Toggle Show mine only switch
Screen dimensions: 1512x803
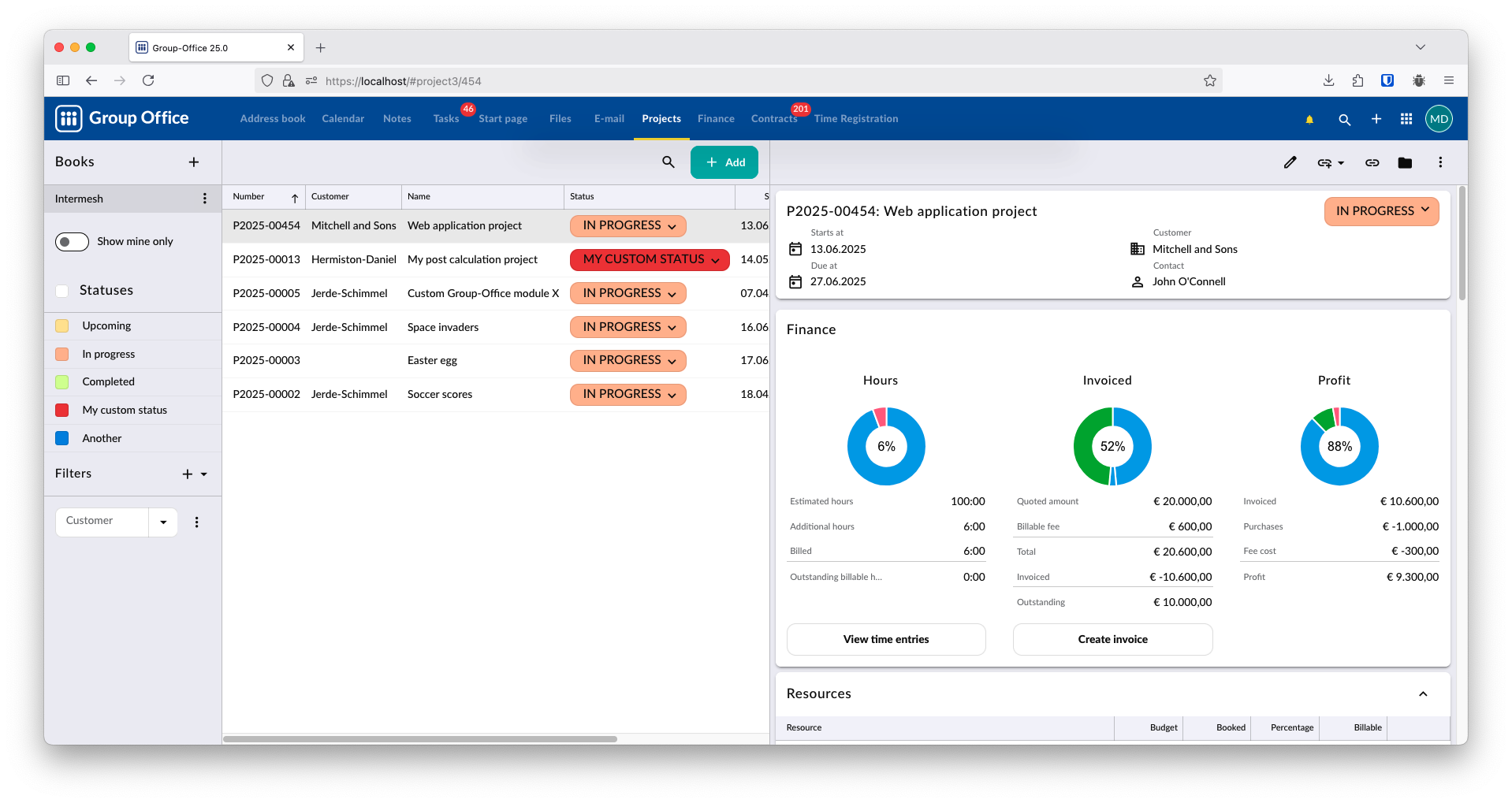[x=72, y=242]
